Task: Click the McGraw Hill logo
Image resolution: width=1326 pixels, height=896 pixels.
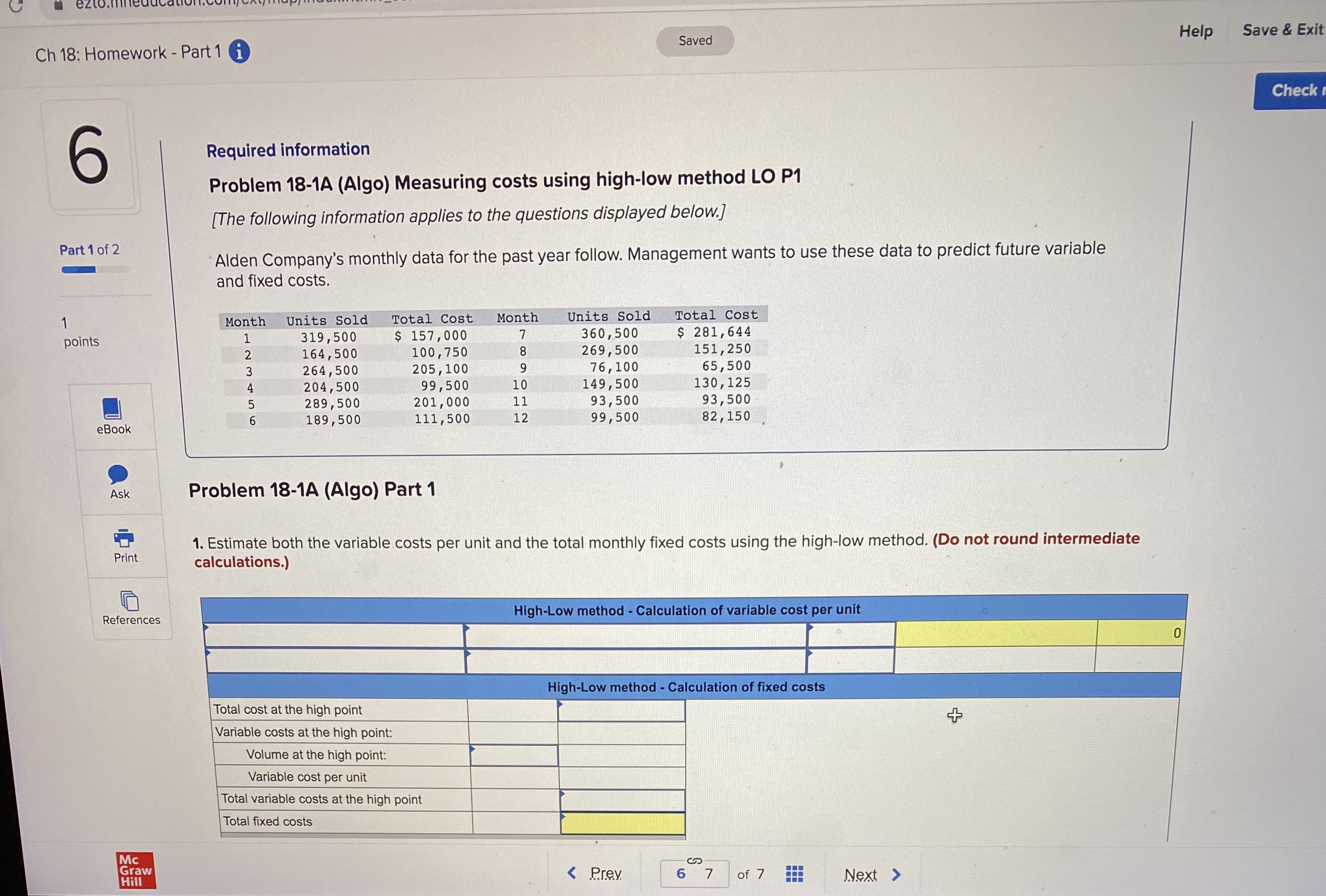Action: [x=135, y=870]
